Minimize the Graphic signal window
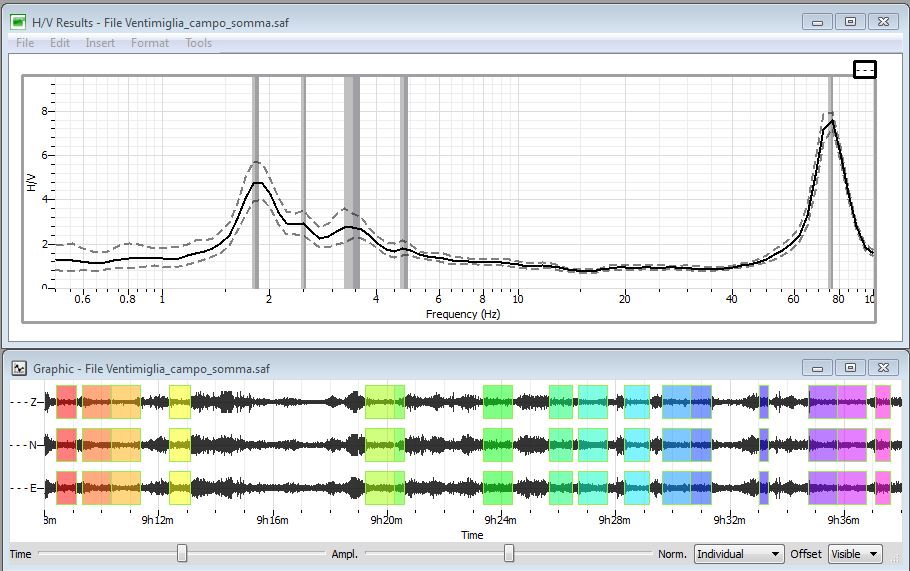Image resolution: width=910 pixels, height=571 pixels. click(818, 368)
